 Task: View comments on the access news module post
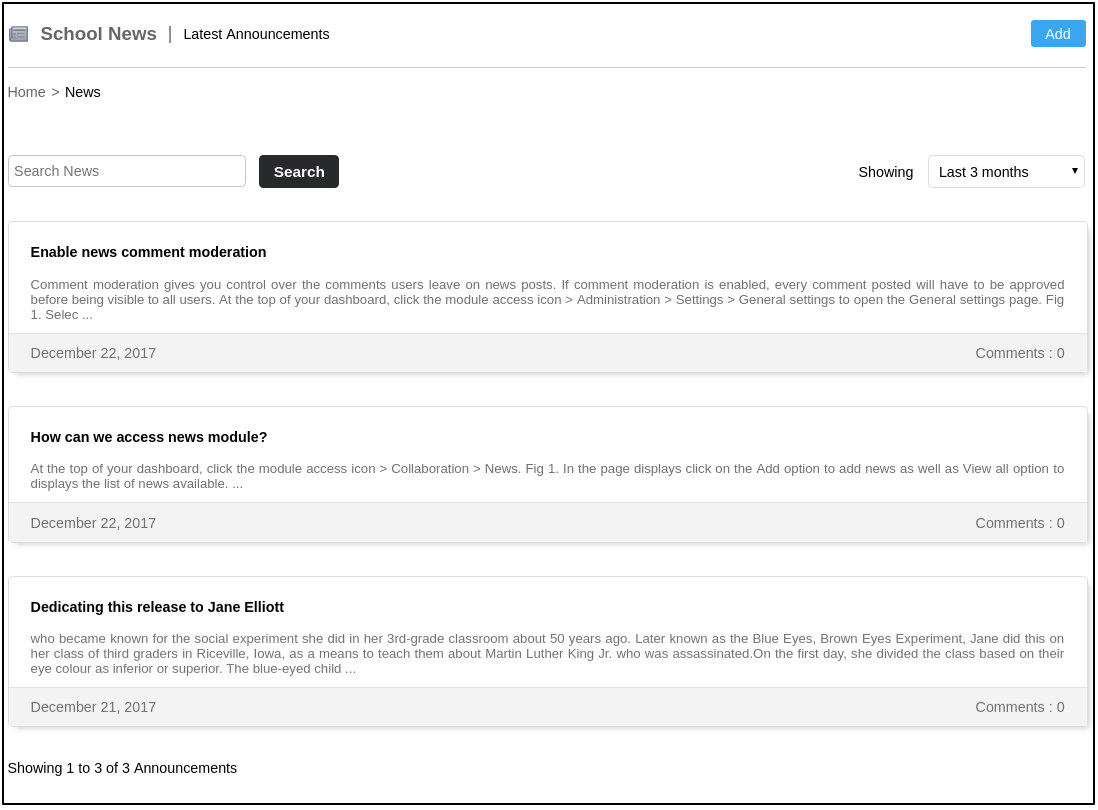click(x=1019, y=523)
